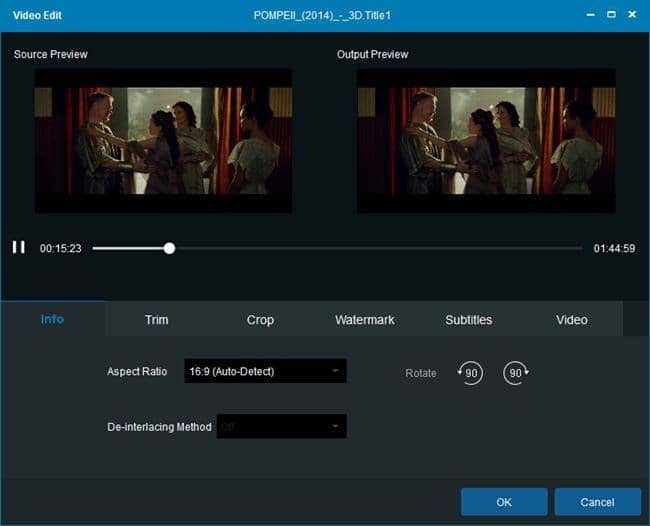Click the total duration 01:44:59
The width and height of the screenshot is (650, 526).
click(x=614, y=248)
